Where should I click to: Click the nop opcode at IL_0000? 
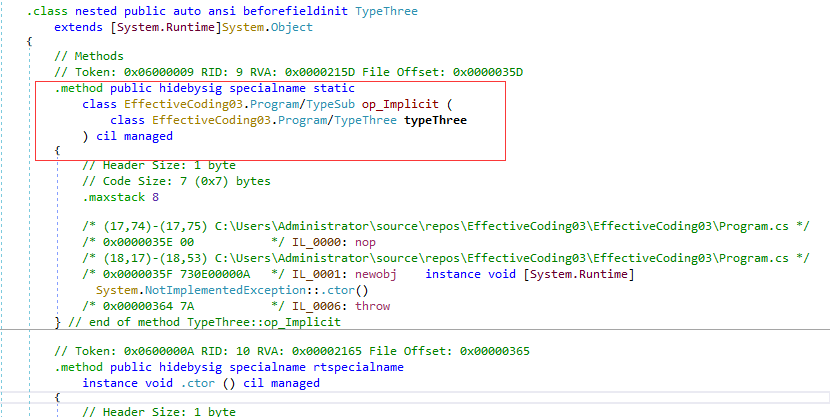(365, 242)
